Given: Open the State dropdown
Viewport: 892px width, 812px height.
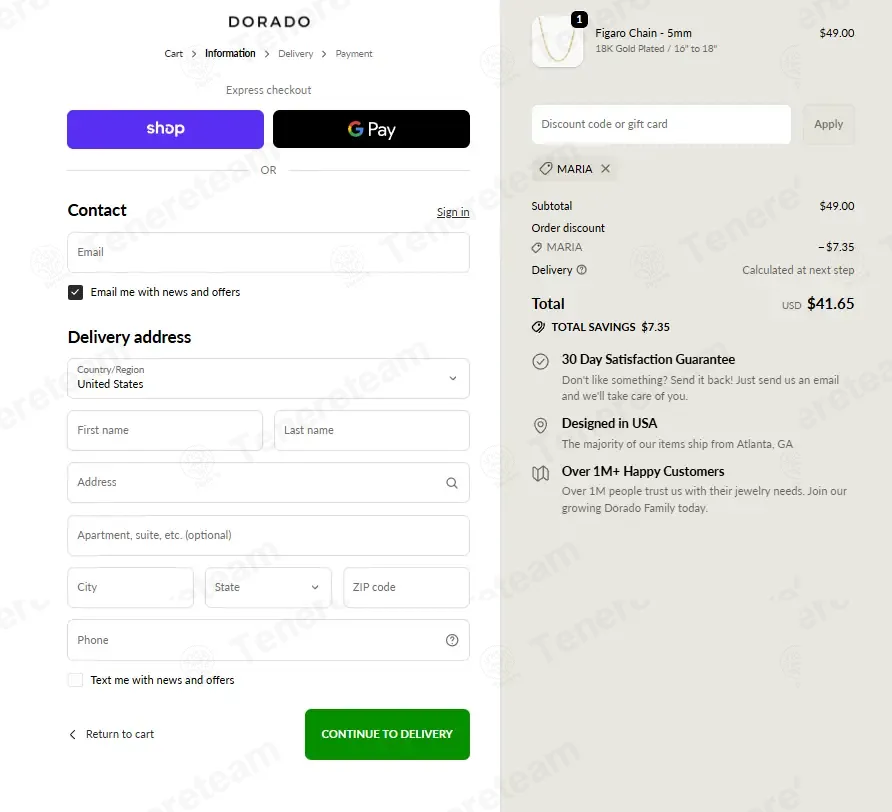Looking at the screenshot, I should coord(268,587).
